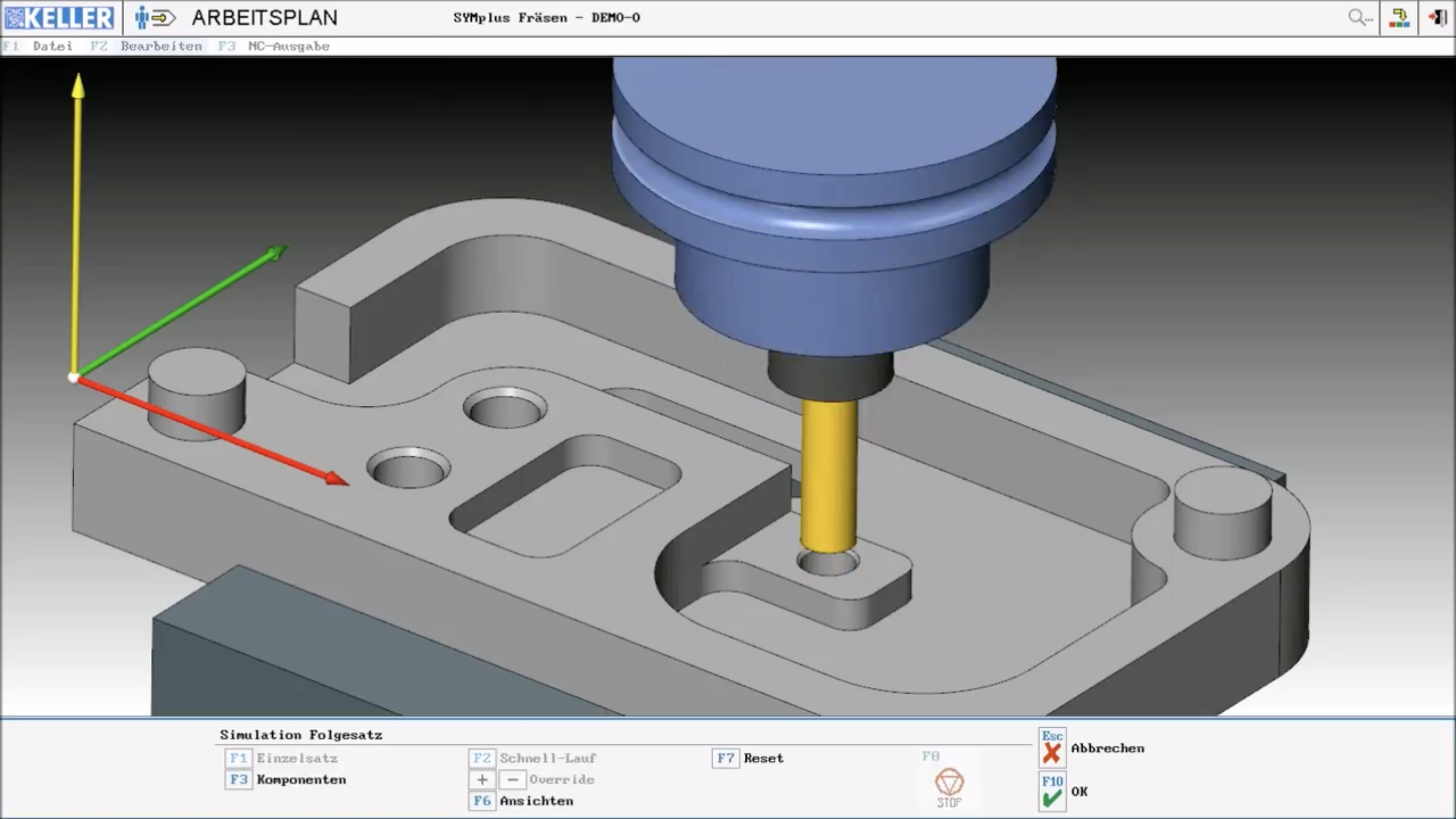
Task: Click the ARBEITSPLAN heading
Action: pyautogui.click(x=264, y=17)
